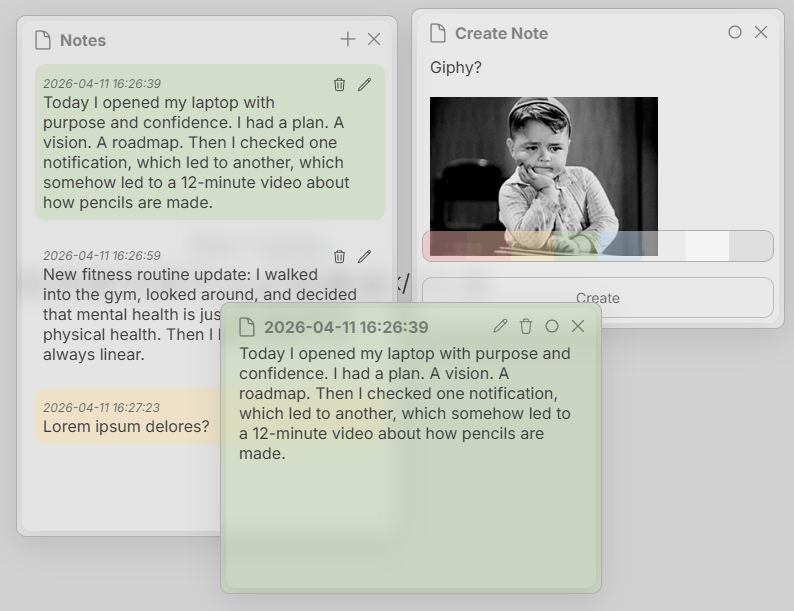Click the Create button

[x=598, y=298]
